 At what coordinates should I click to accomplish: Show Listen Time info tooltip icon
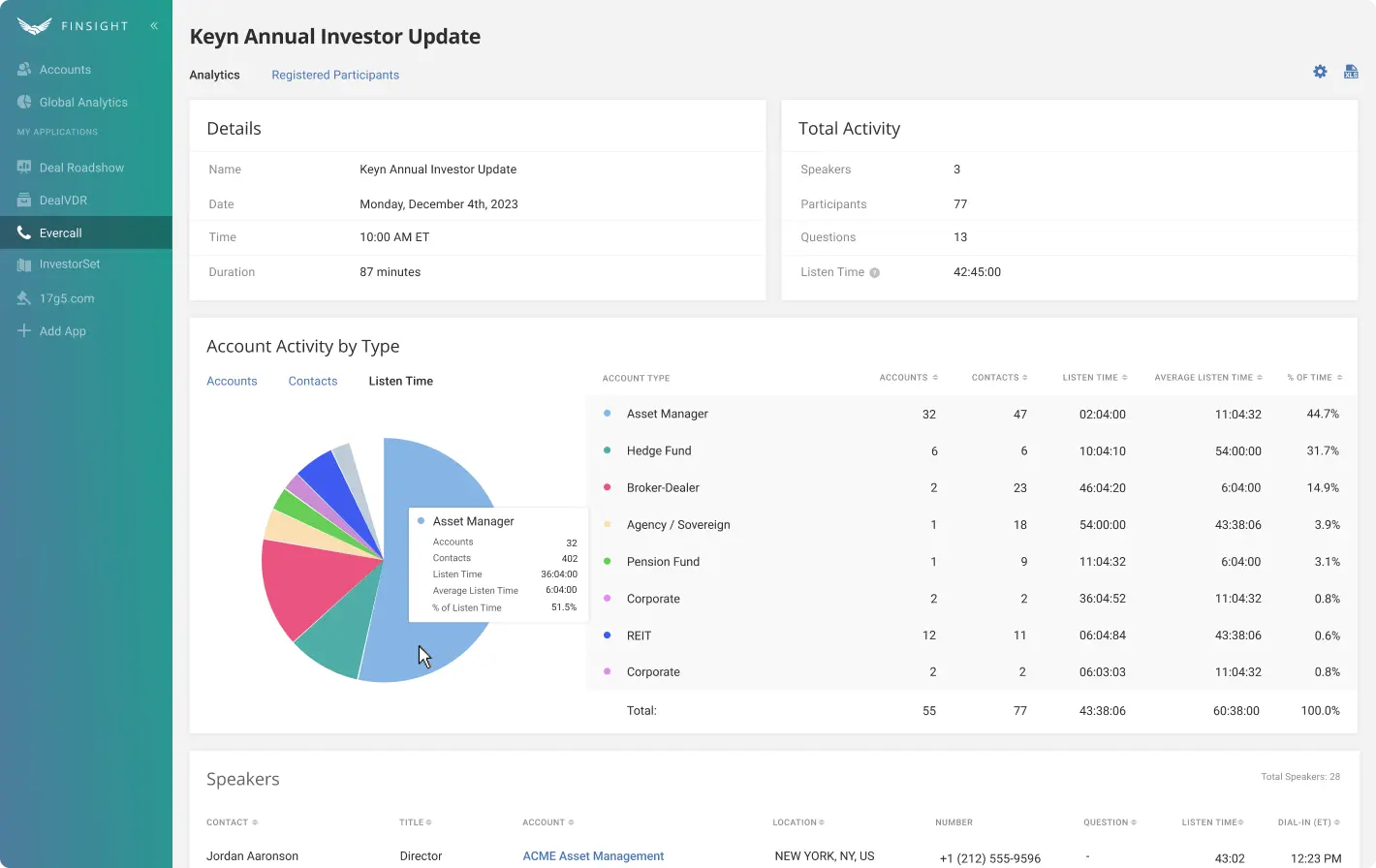coord(874,273)
